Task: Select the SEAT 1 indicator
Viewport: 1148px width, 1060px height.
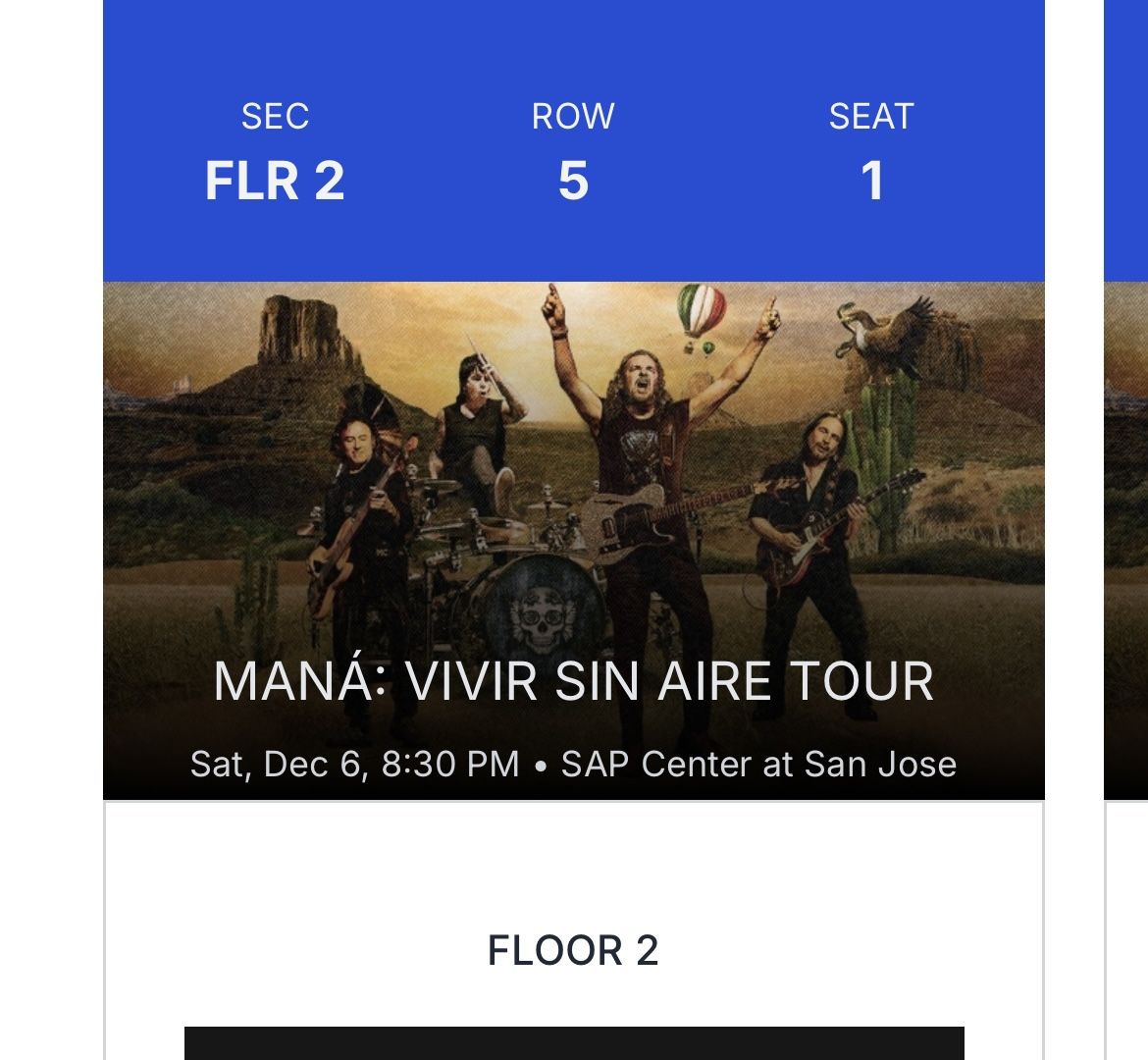Action: click(x=871, y=152)
